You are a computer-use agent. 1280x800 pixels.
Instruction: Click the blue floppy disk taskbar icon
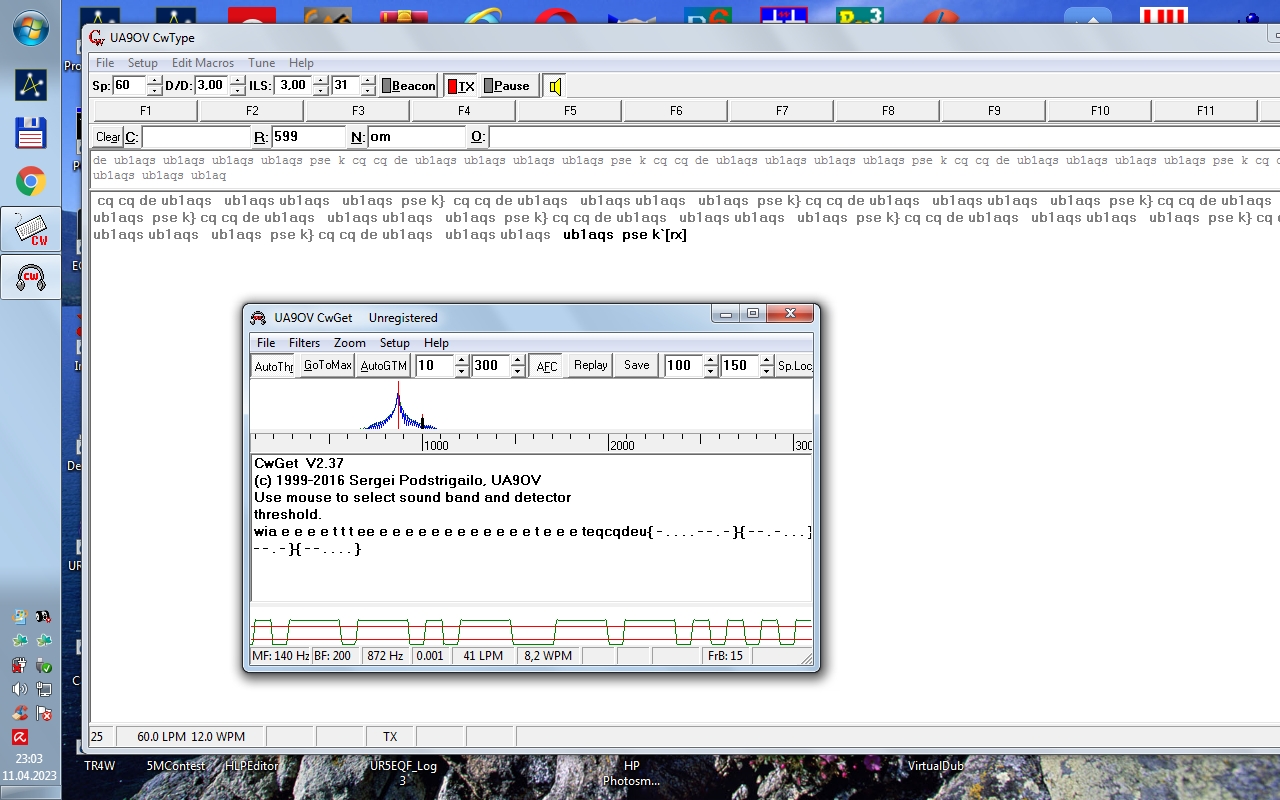tap(30, 133)
